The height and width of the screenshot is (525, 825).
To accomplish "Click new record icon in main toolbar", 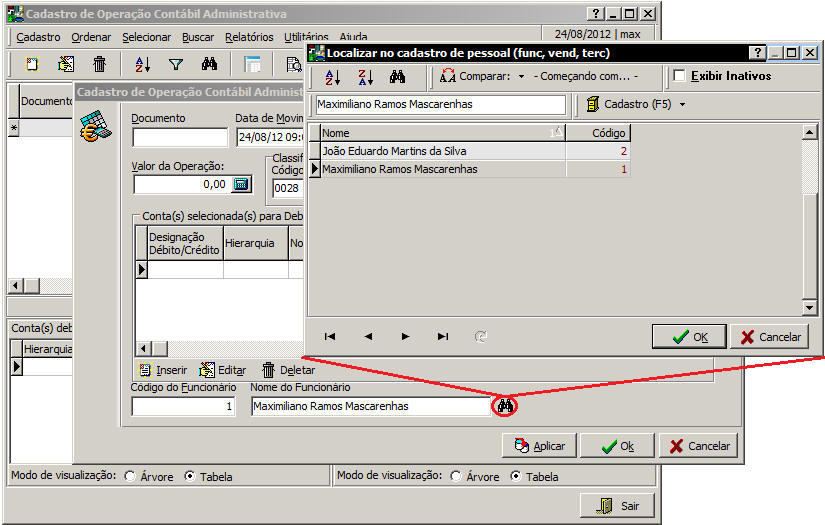I will 32,65.
